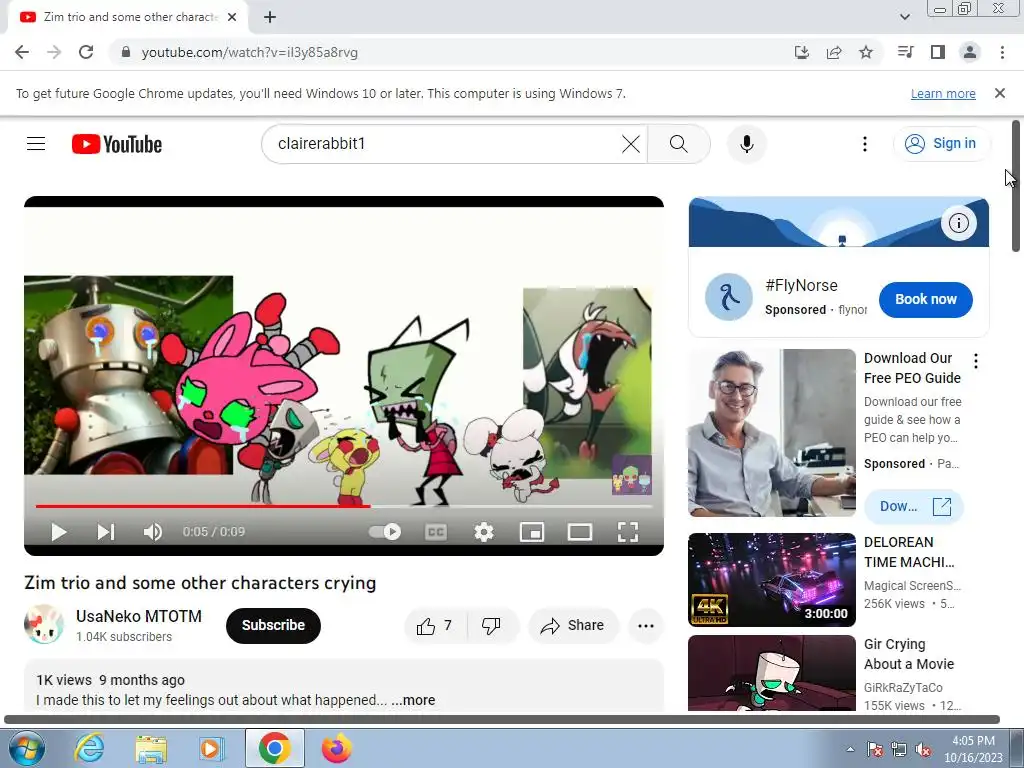Clear the search query text
This screenshot has width=1024, height=768.
[x=631, y=144]
